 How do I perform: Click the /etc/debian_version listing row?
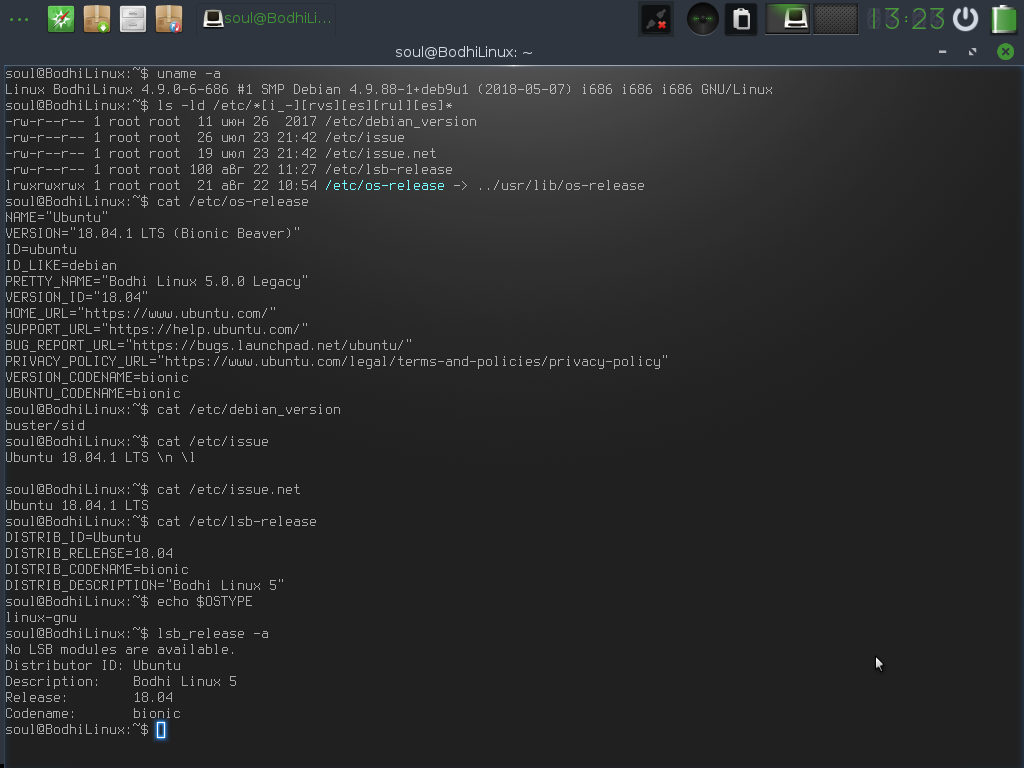tap(241, 121)
